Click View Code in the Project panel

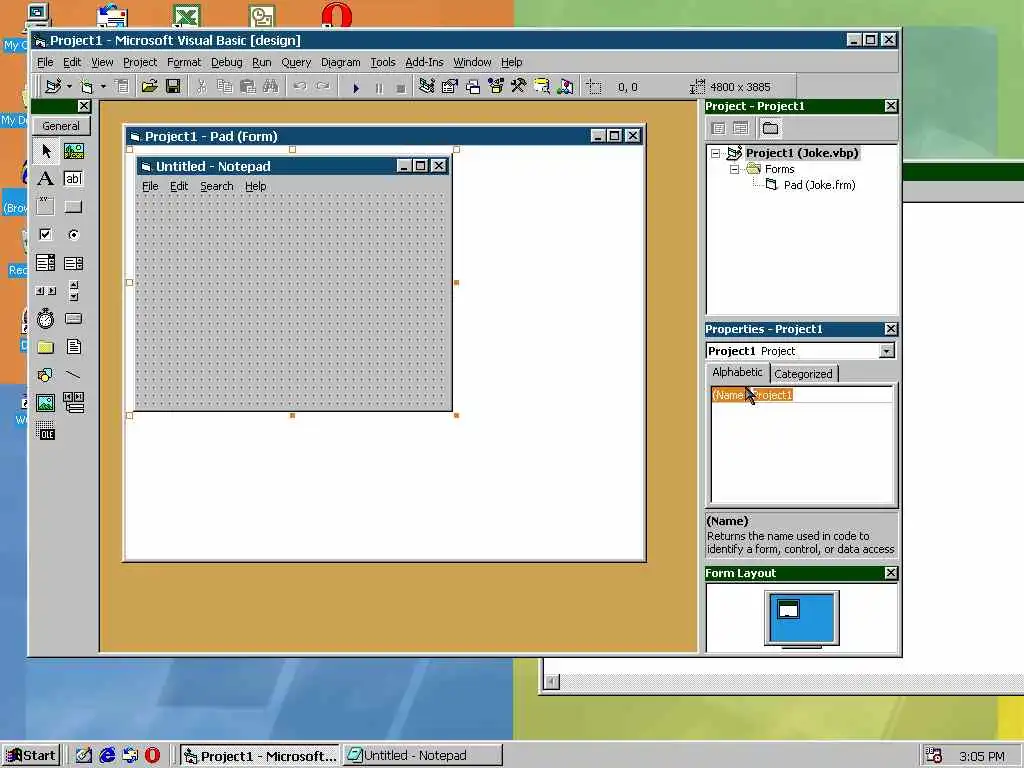(x=718, y=128)
